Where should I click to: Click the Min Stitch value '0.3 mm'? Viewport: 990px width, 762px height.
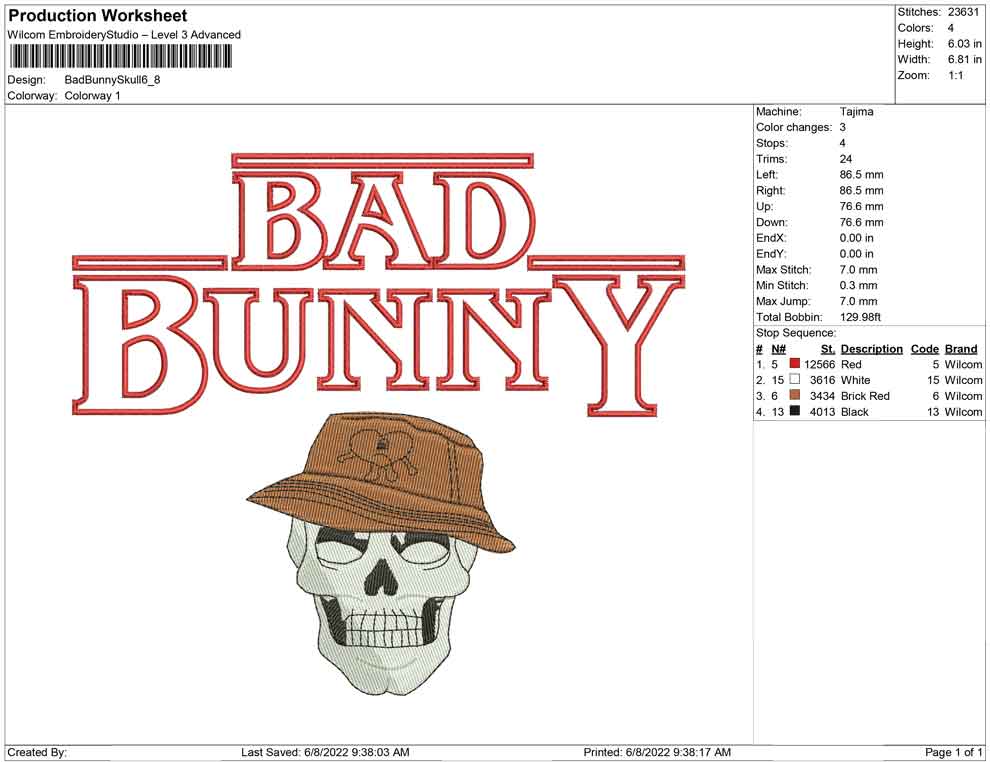coord(859,285)
